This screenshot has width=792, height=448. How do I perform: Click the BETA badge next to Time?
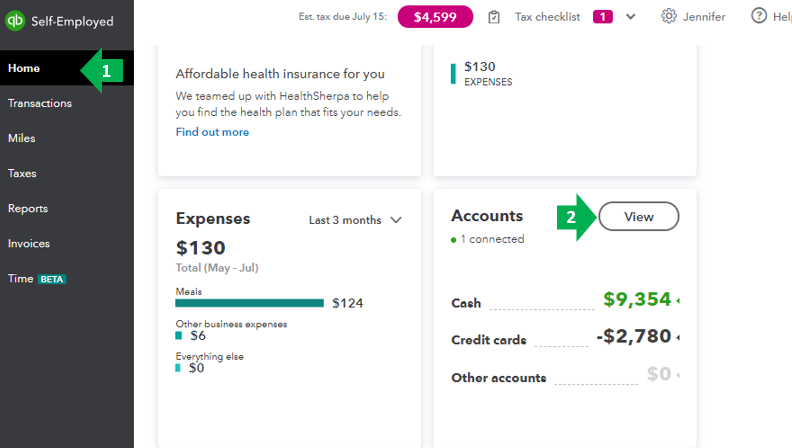click(x=51, y=279)
